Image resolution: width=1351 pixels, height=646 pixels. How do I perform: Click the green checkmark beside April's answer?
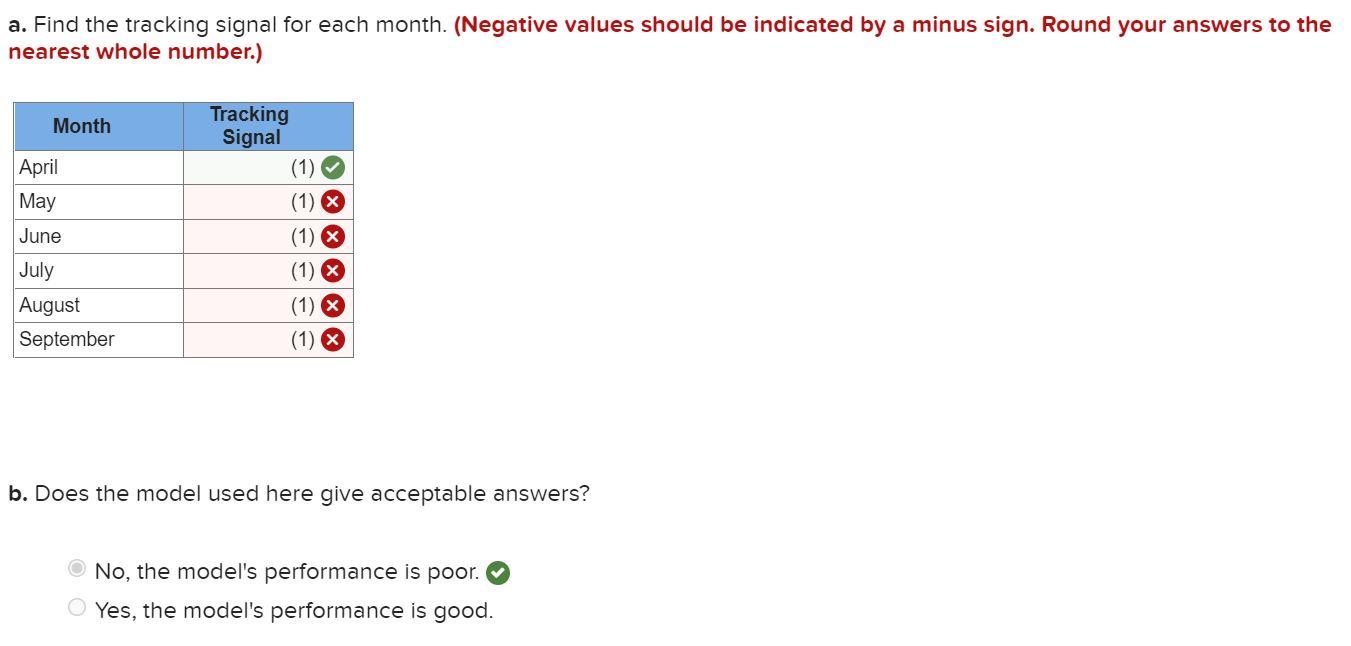(332, 167)
